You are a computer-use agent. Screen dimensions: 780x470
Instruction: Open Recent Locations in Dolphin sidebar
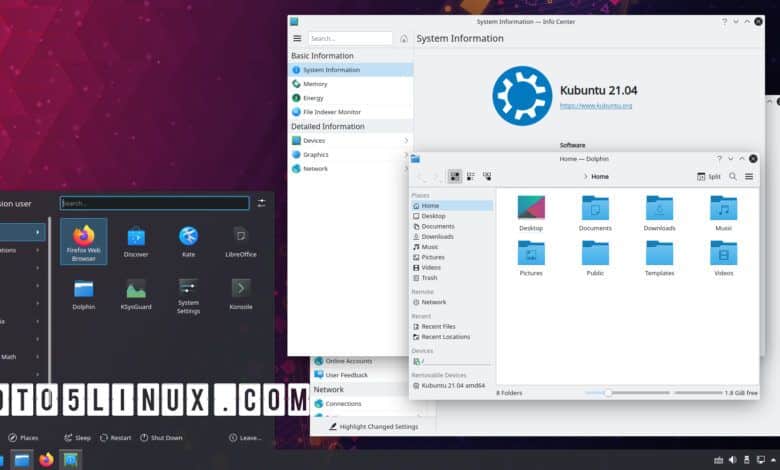(452, 337)
